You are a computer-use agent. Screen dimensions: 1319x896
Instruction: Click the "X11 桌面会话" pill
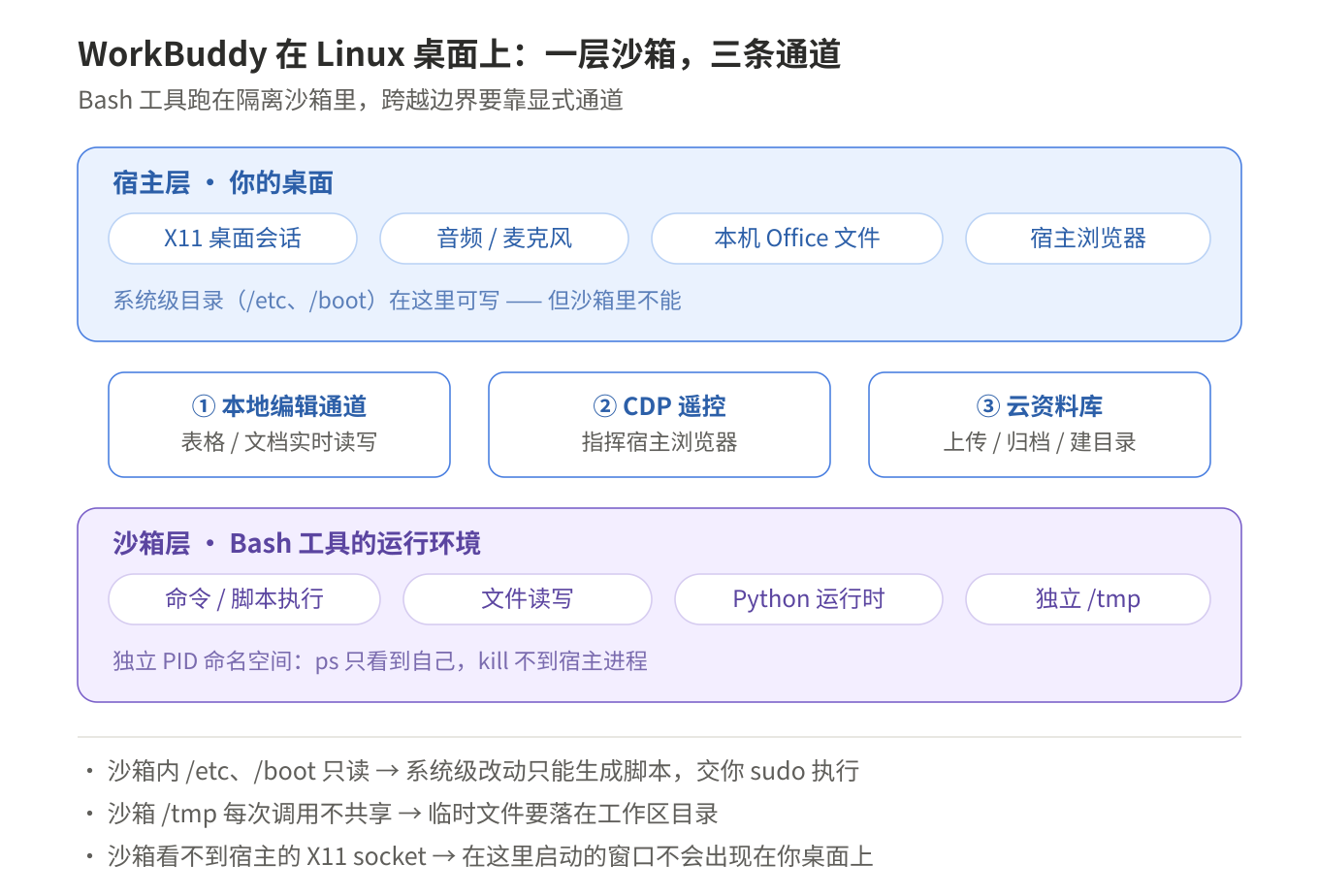233,239
